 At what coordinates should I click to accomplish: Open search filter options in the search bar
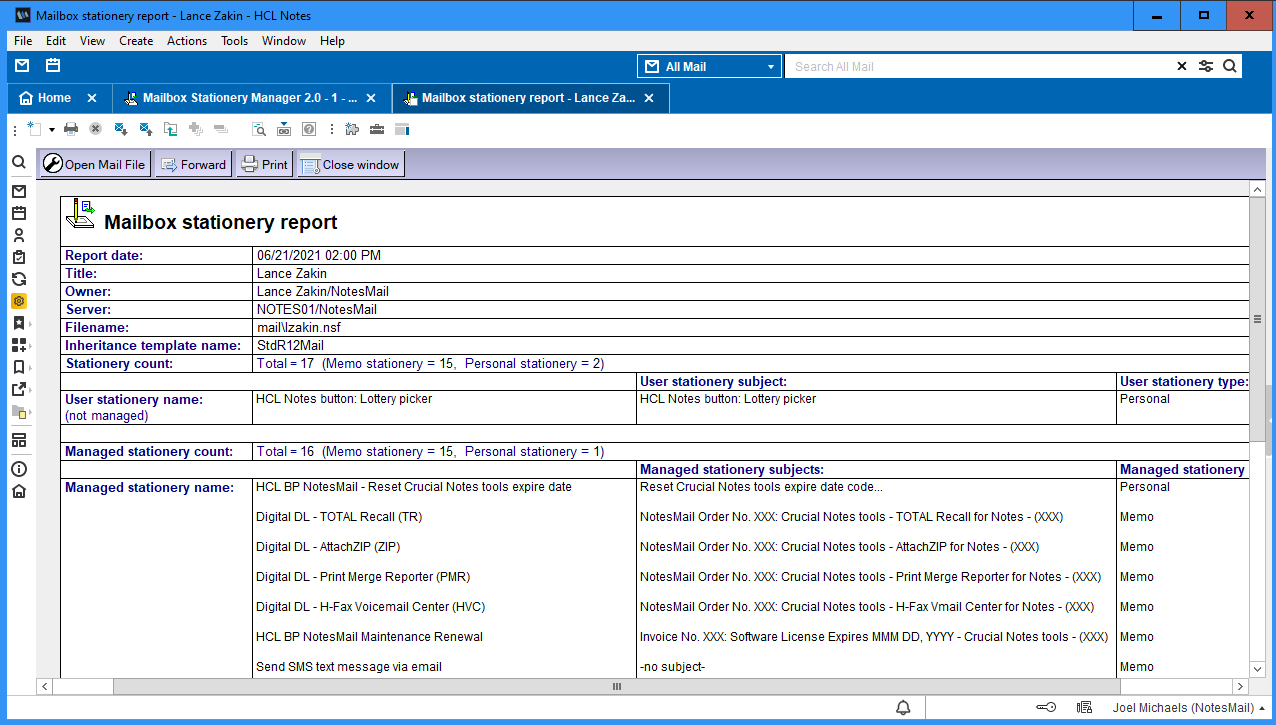pyautogui.click(x=1206, y=67)
